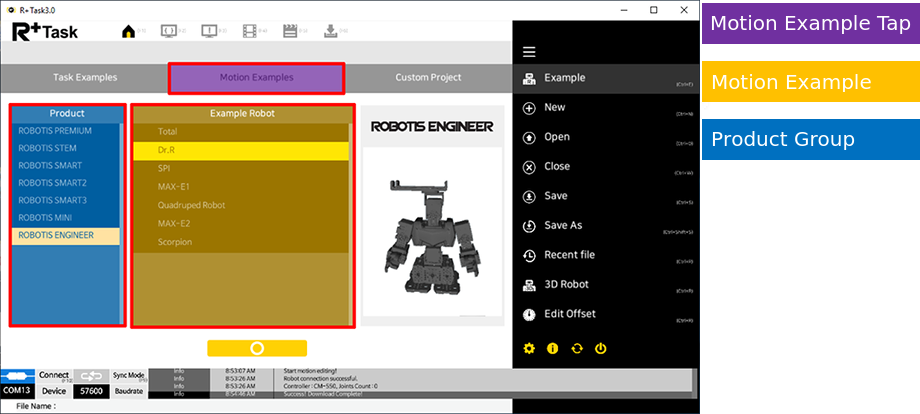Choose Close in the side menu
The image size is (920, 414).
coord(606,167)
